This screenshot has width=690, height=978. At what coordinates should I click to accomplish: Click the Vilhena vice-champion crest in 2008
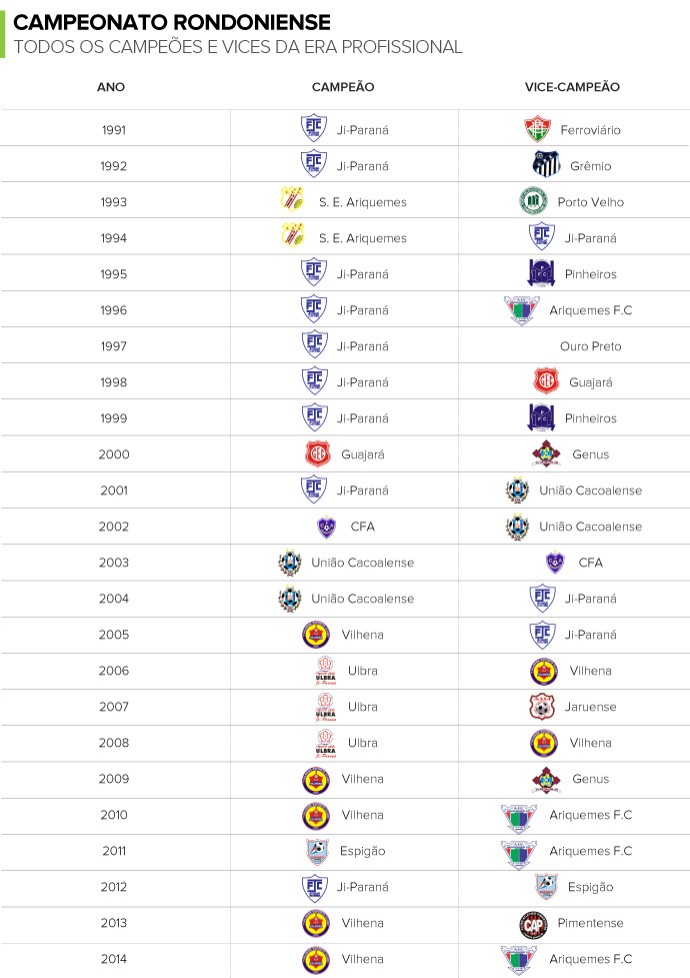pyautogui.click(x=543, y=743)
